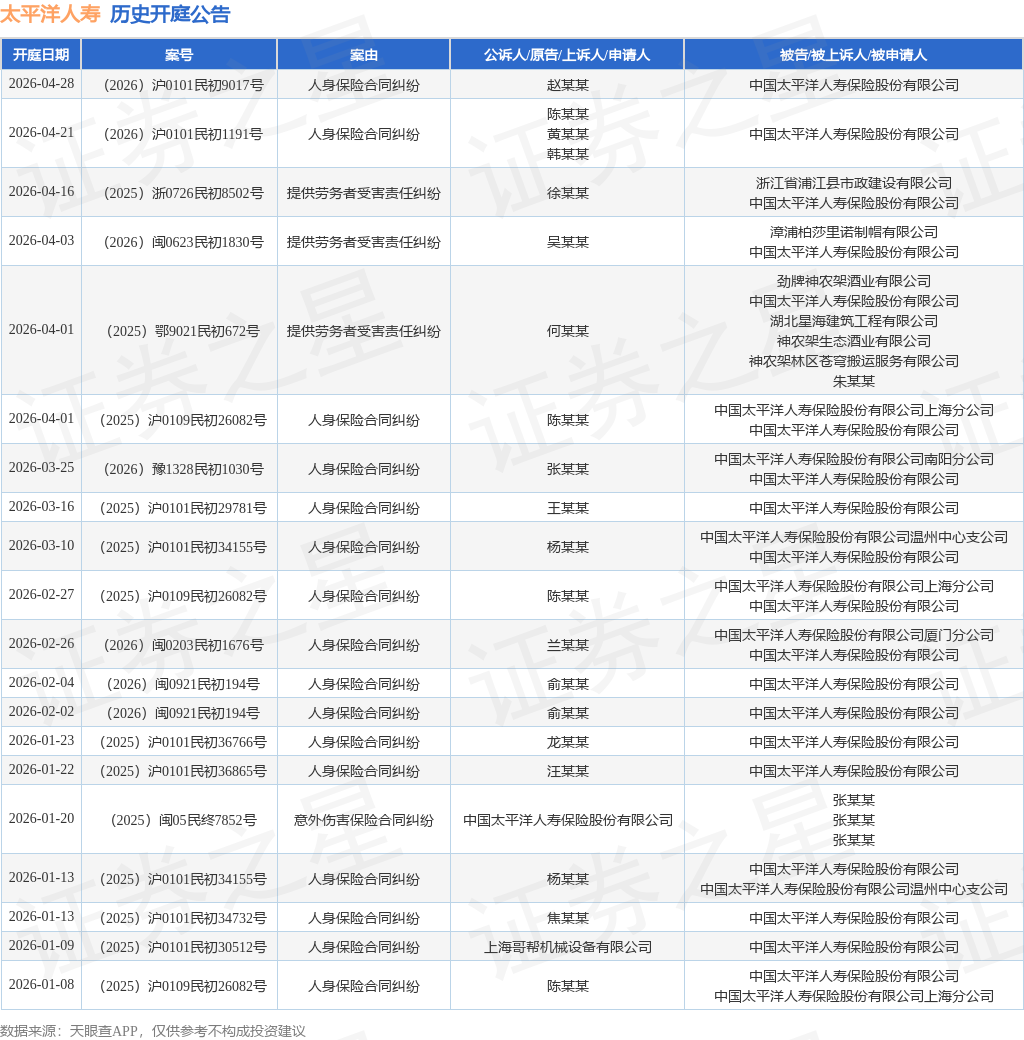Click defendant 劲牌神农架酒业有限公司
Screen dimensions: 1024x1040
click(854, 281)
